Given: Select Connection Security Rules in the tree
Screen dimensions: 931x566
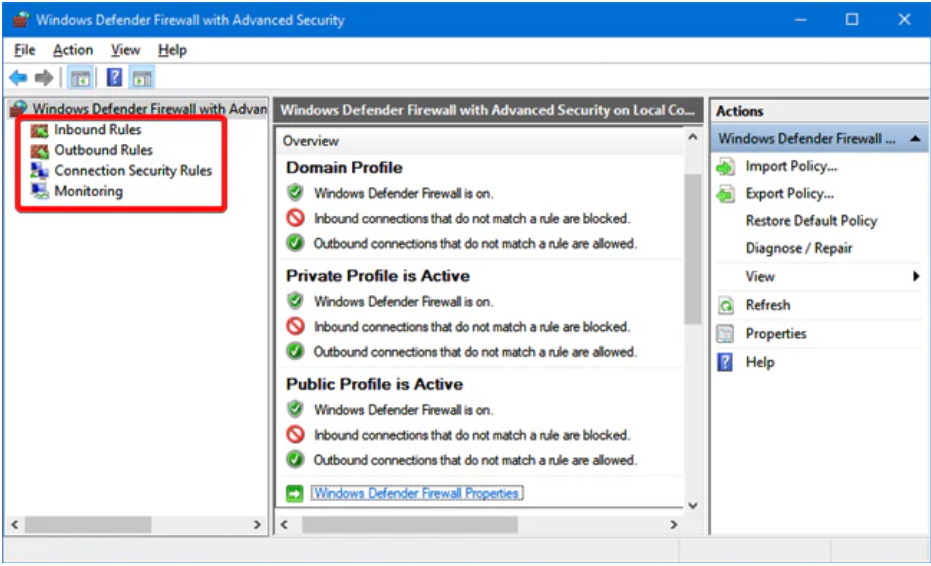Looking at the screenshot, I should click(x=133, y=170).
